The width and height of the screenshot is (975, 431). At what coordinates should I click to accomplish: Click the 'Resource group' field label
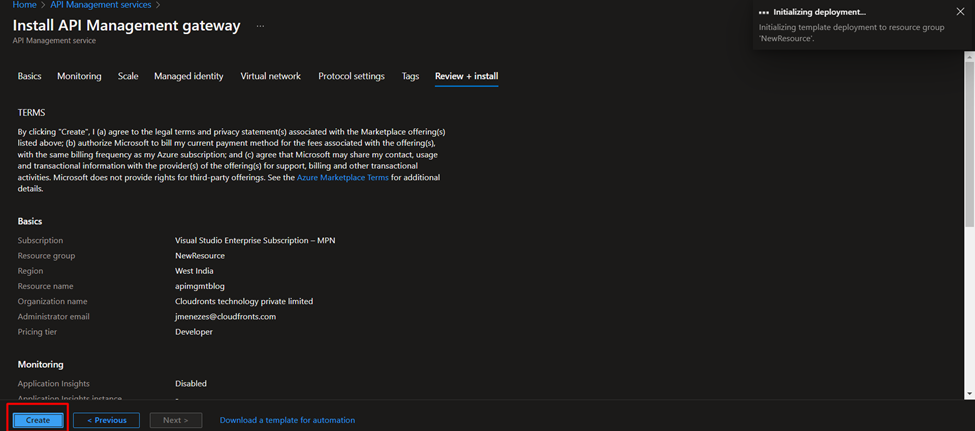point(47,256)
